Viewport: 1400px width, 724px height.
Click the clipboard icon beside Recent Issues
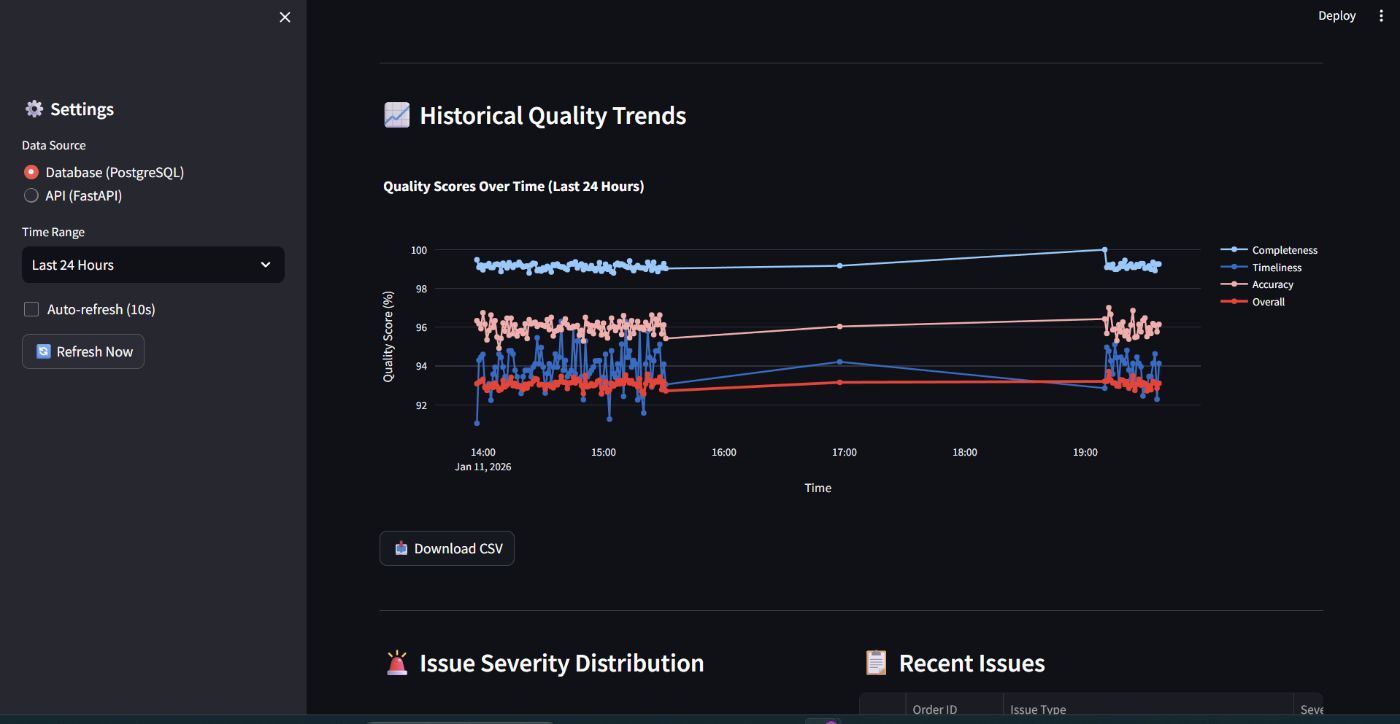pyautogui.click(x=875, y=662)
